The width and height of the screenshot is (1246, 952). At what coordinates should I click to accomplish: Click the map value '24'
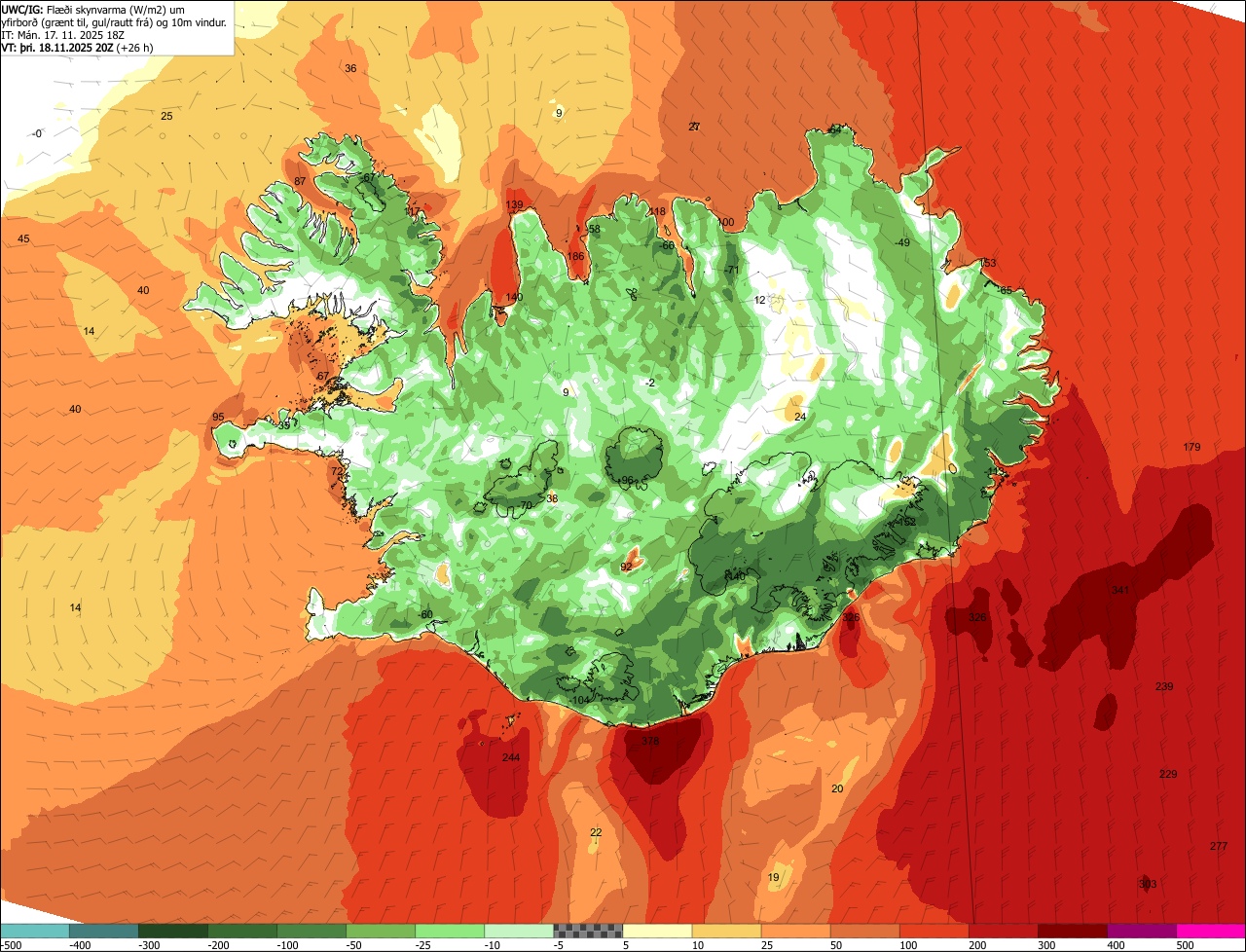pos(800,417)
